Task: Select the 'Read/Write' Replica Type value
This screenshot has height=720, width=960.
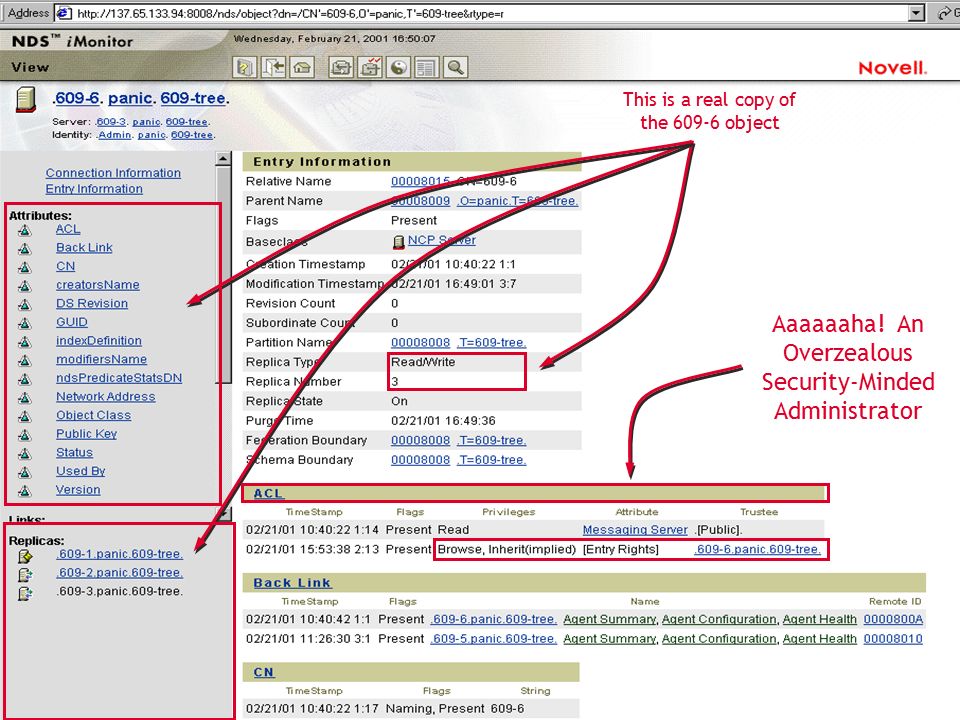Action: (x=423, y=362)
